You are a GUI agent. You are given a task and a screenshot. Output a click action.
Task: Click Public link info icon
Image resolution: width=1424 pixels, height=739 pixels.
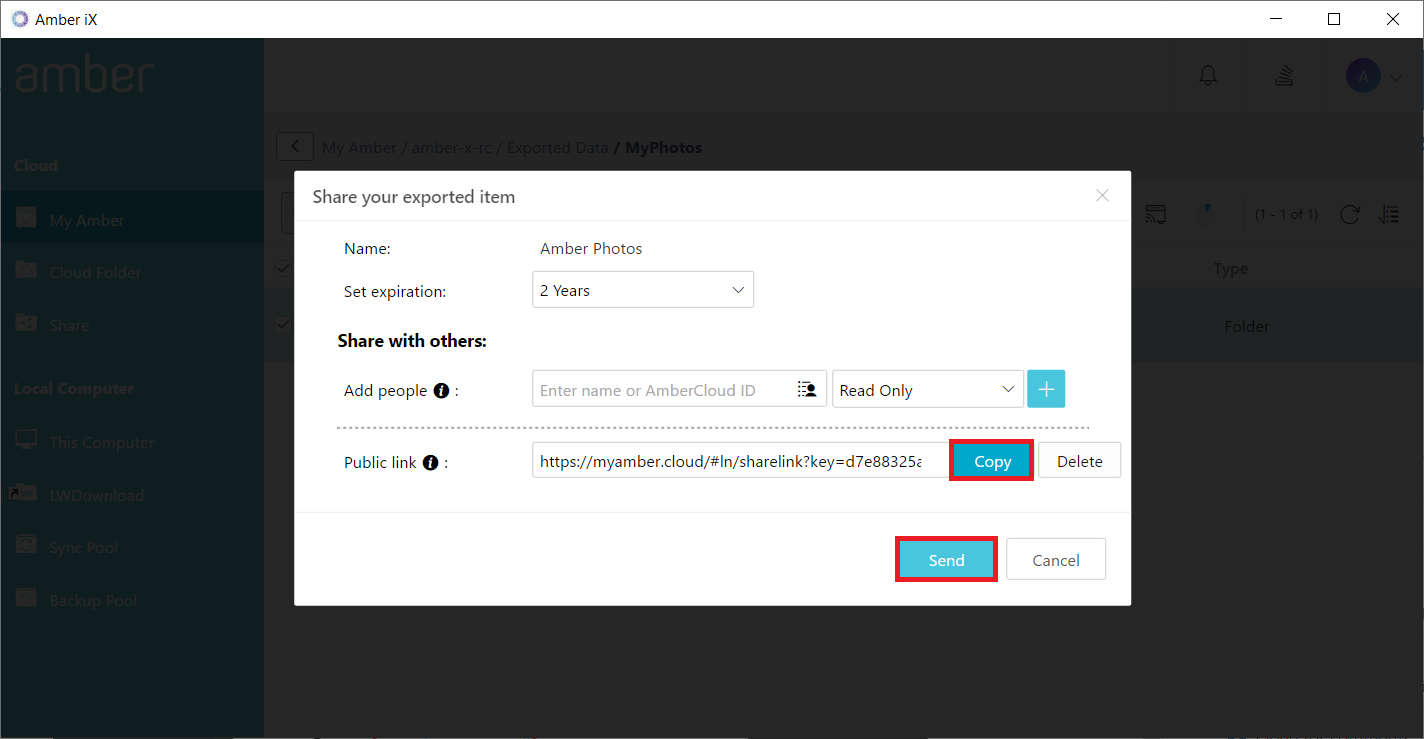[x=430, y=463]
